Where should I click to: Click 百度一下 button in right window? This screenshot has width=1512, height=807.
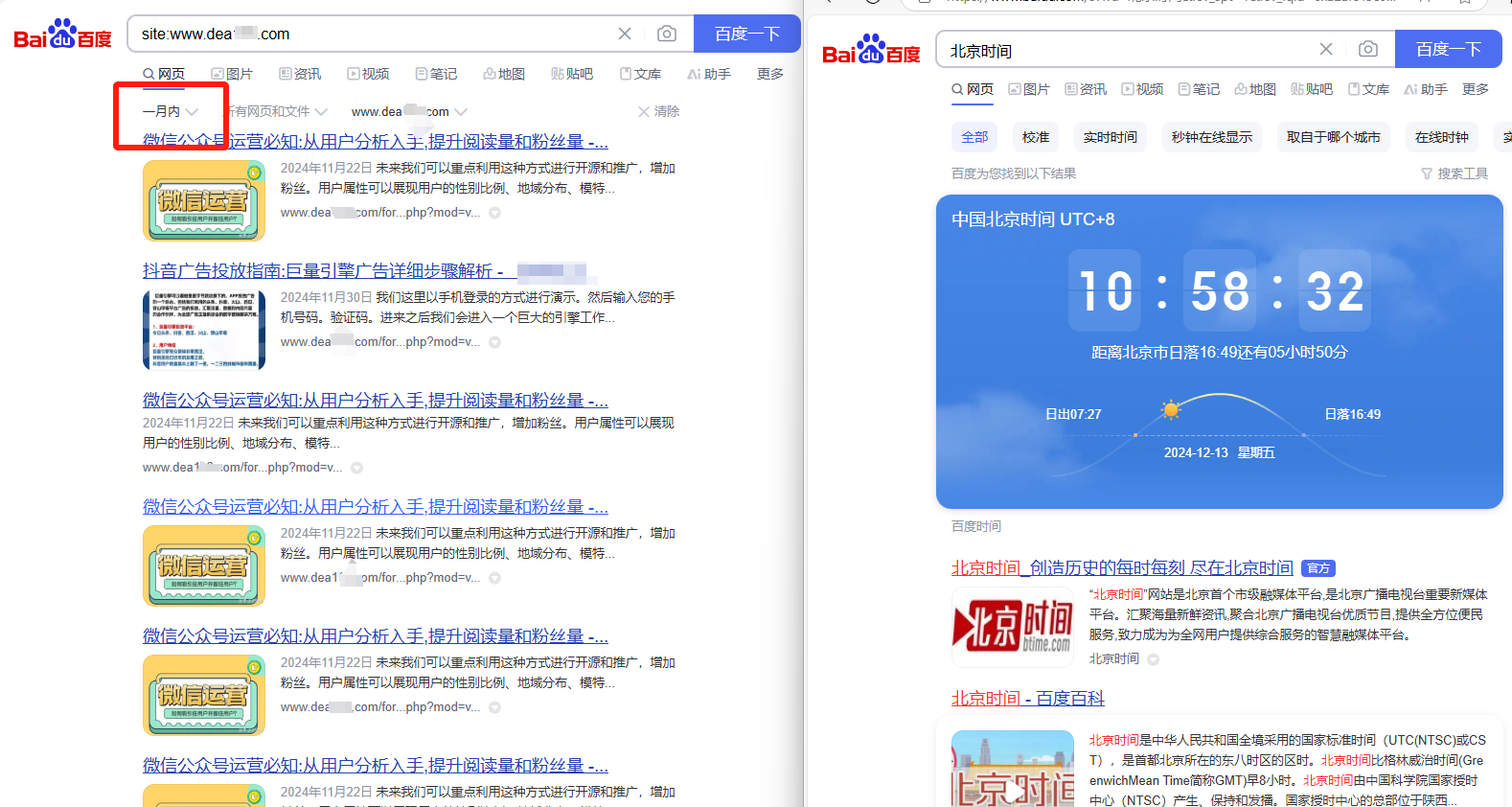point(1449,49)
